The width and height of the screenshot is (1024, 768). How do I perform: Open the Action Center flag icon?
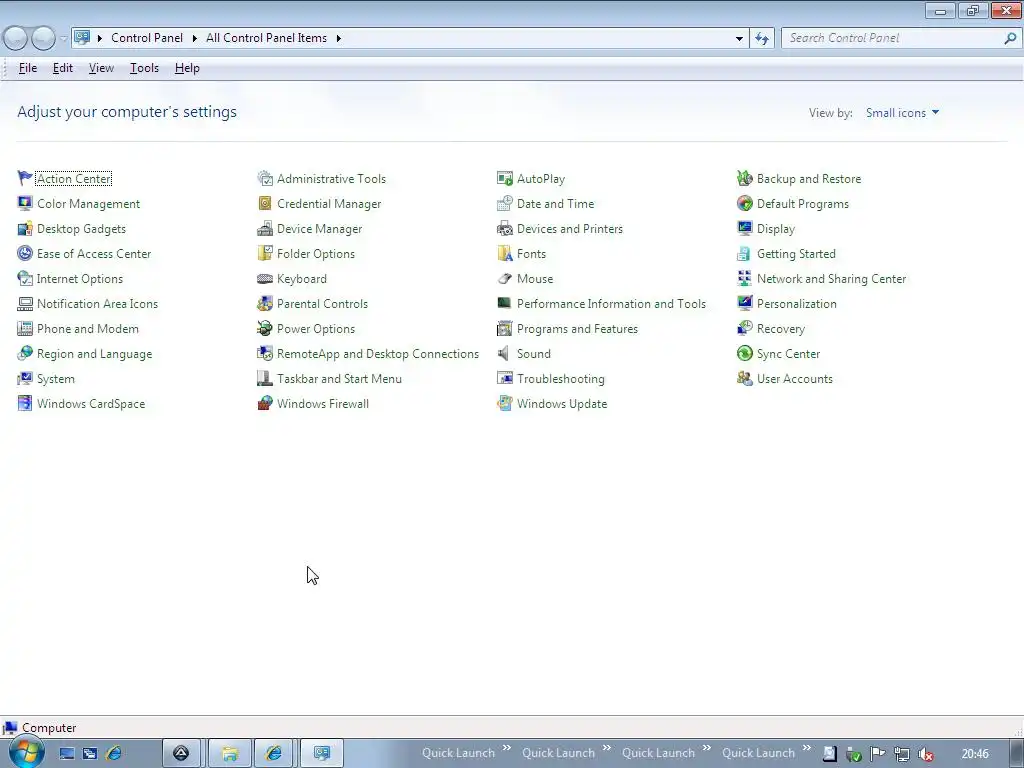(25, 178)
